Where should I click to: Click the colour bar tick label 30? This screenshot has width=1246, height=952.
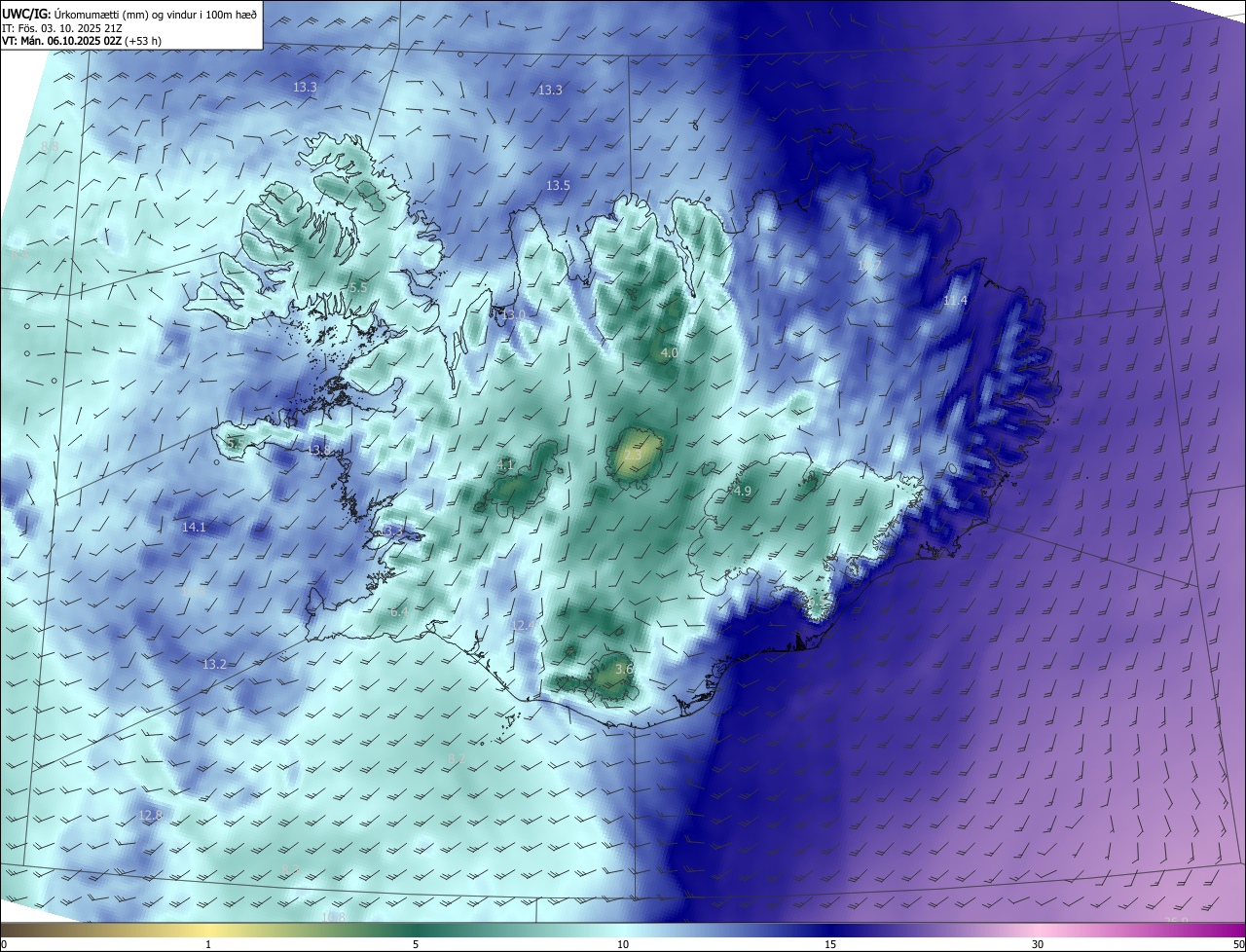pos(1038,944)
